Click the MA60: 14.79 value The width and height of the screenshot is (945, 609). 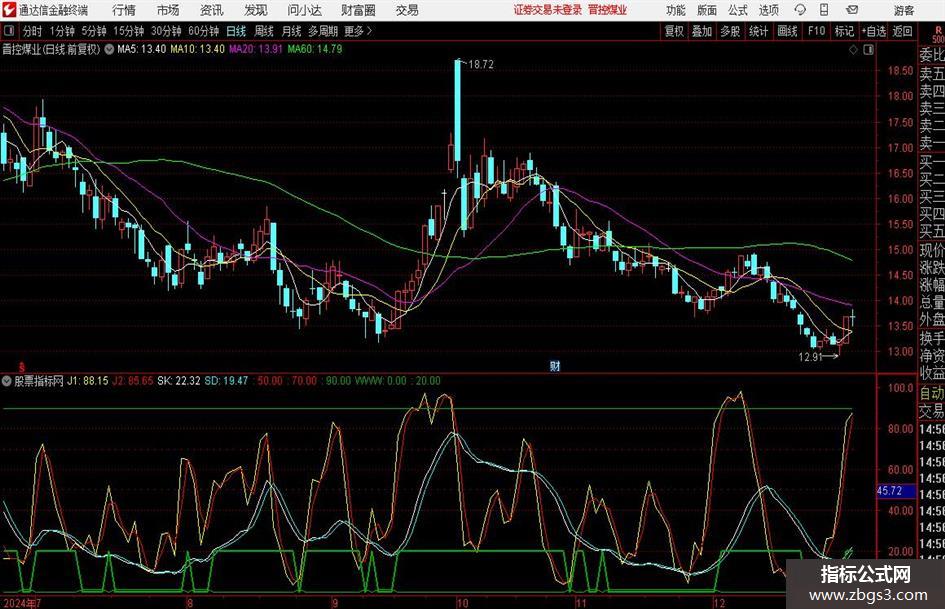pyautogui.click(x=315, y=49)
